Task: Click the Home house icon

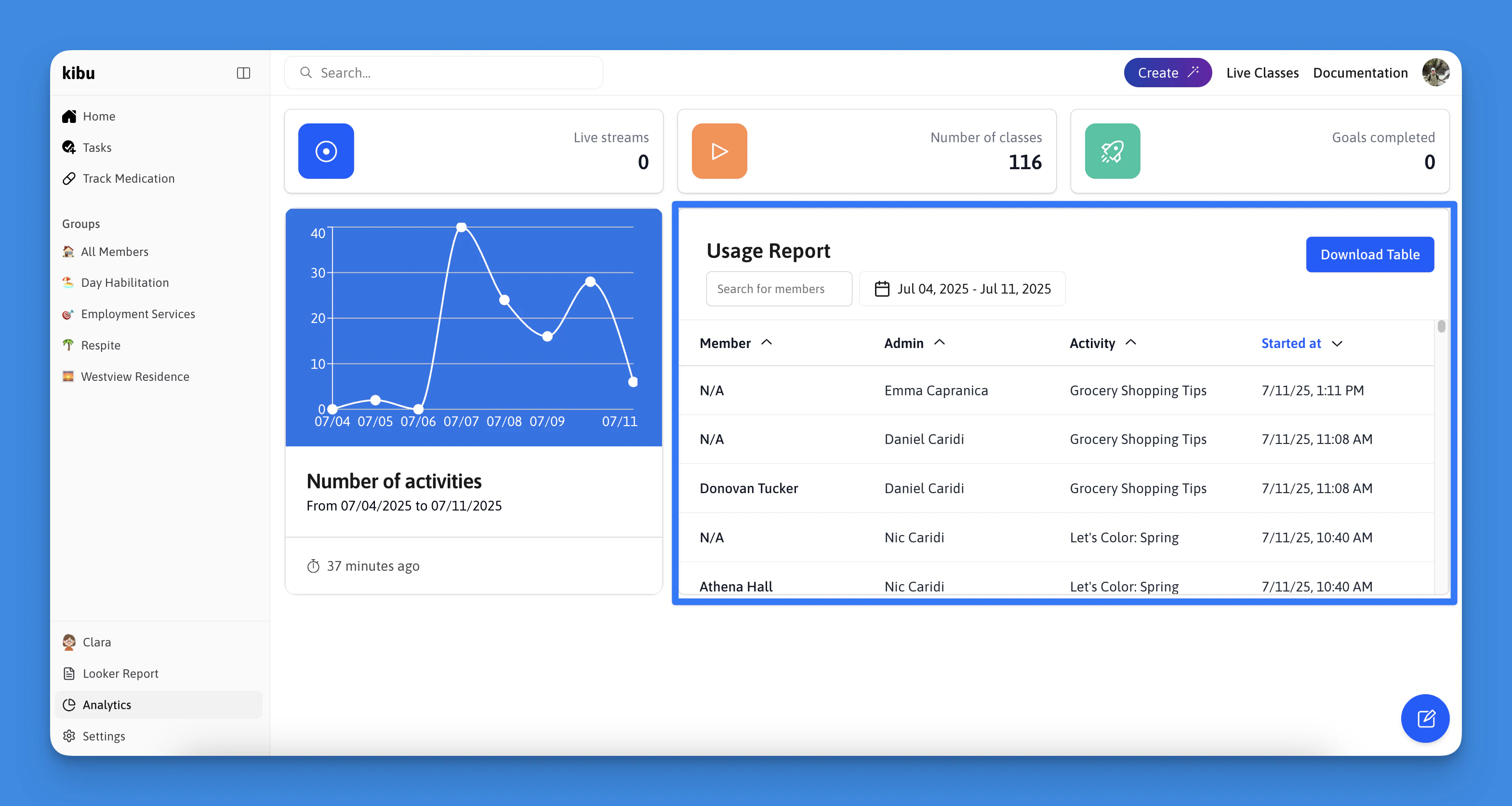Action: [69, 116]
